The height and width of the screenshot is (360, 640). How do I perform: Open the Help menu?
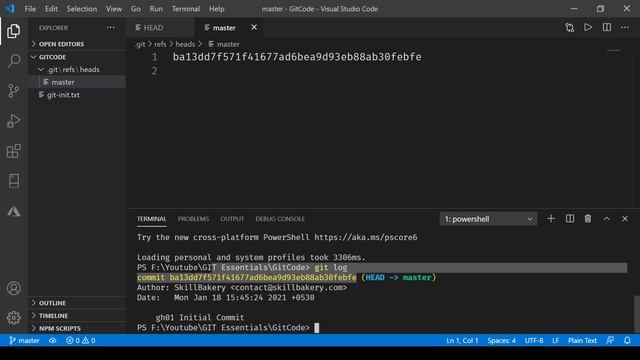217,9
